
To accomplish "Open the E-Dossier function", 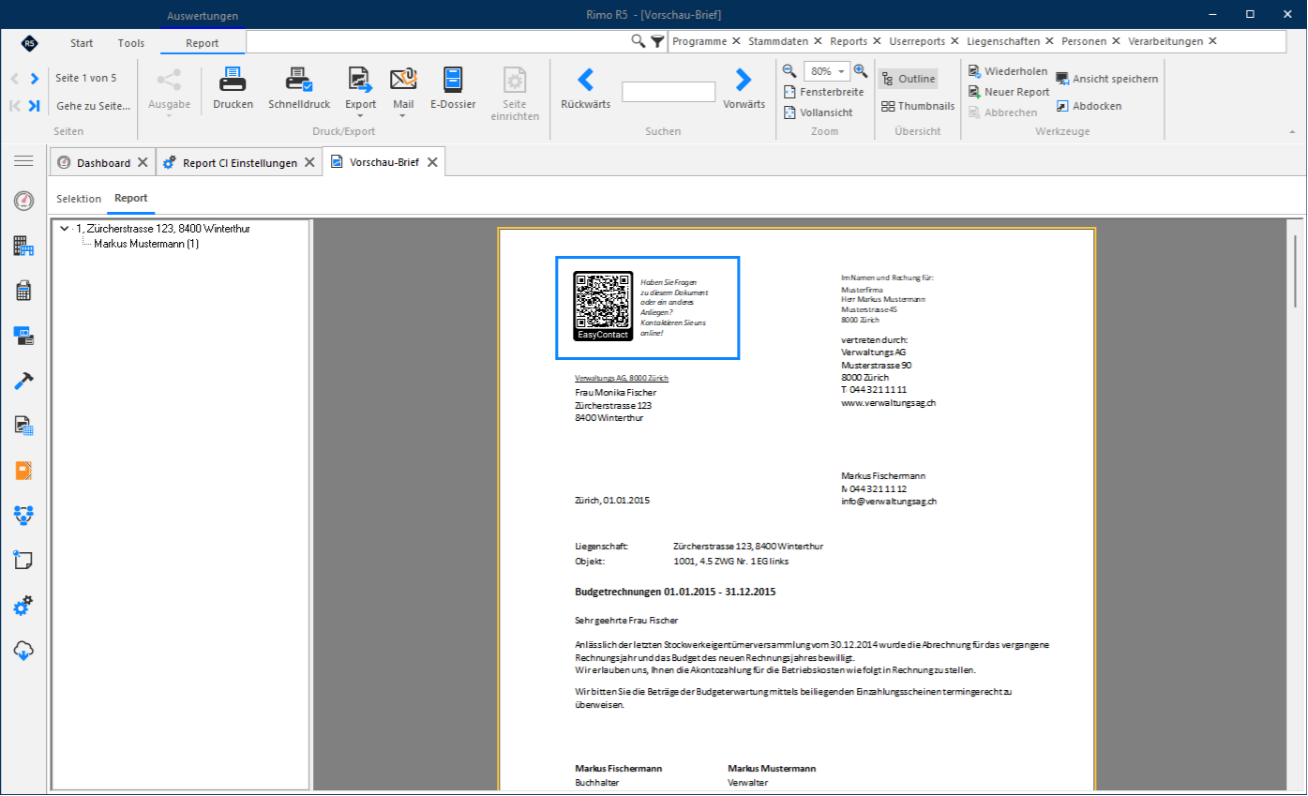I will [453, 88].
